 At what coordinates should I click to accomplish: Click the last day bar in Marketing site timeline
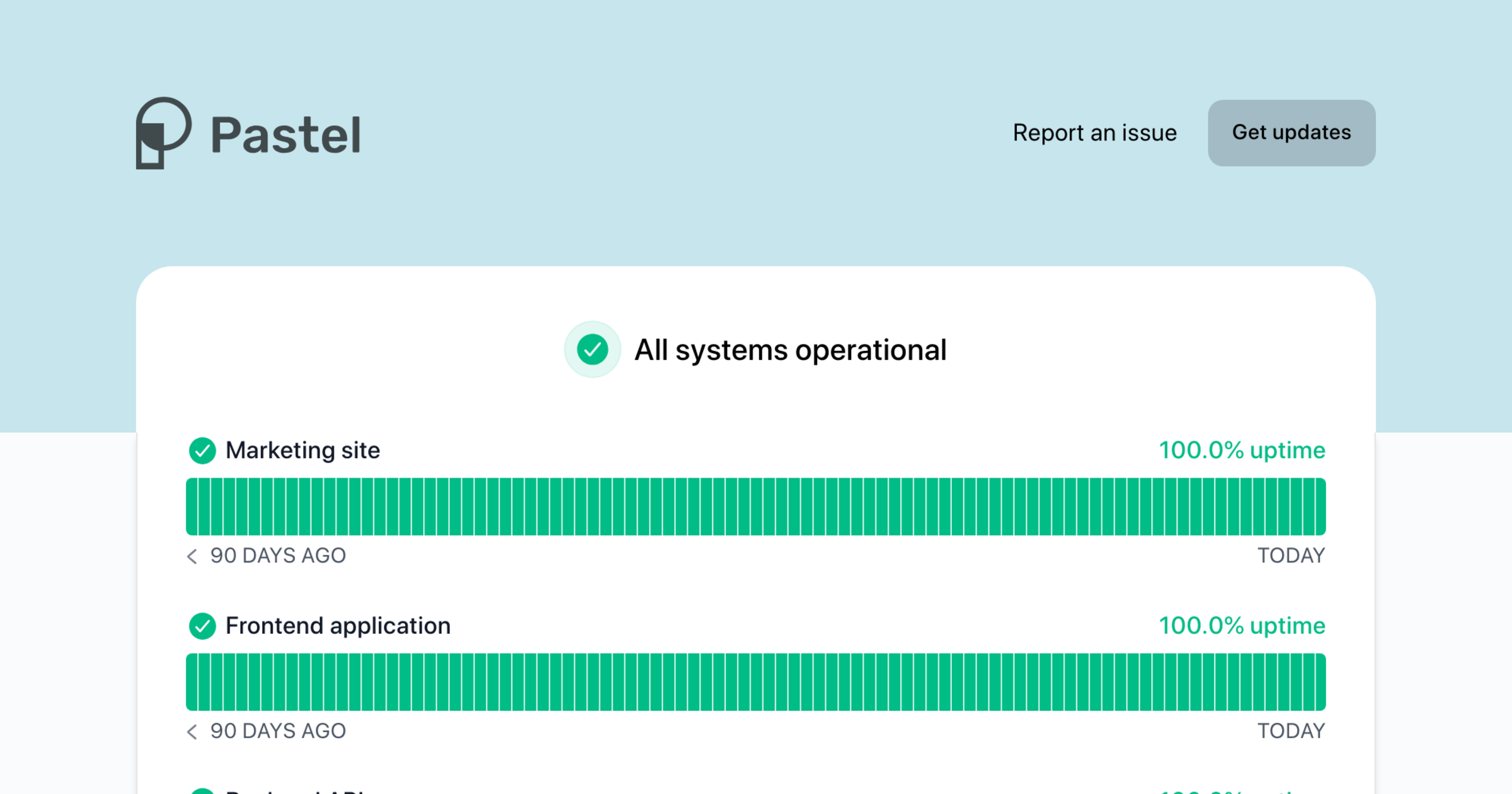(x=1320, y=507)
